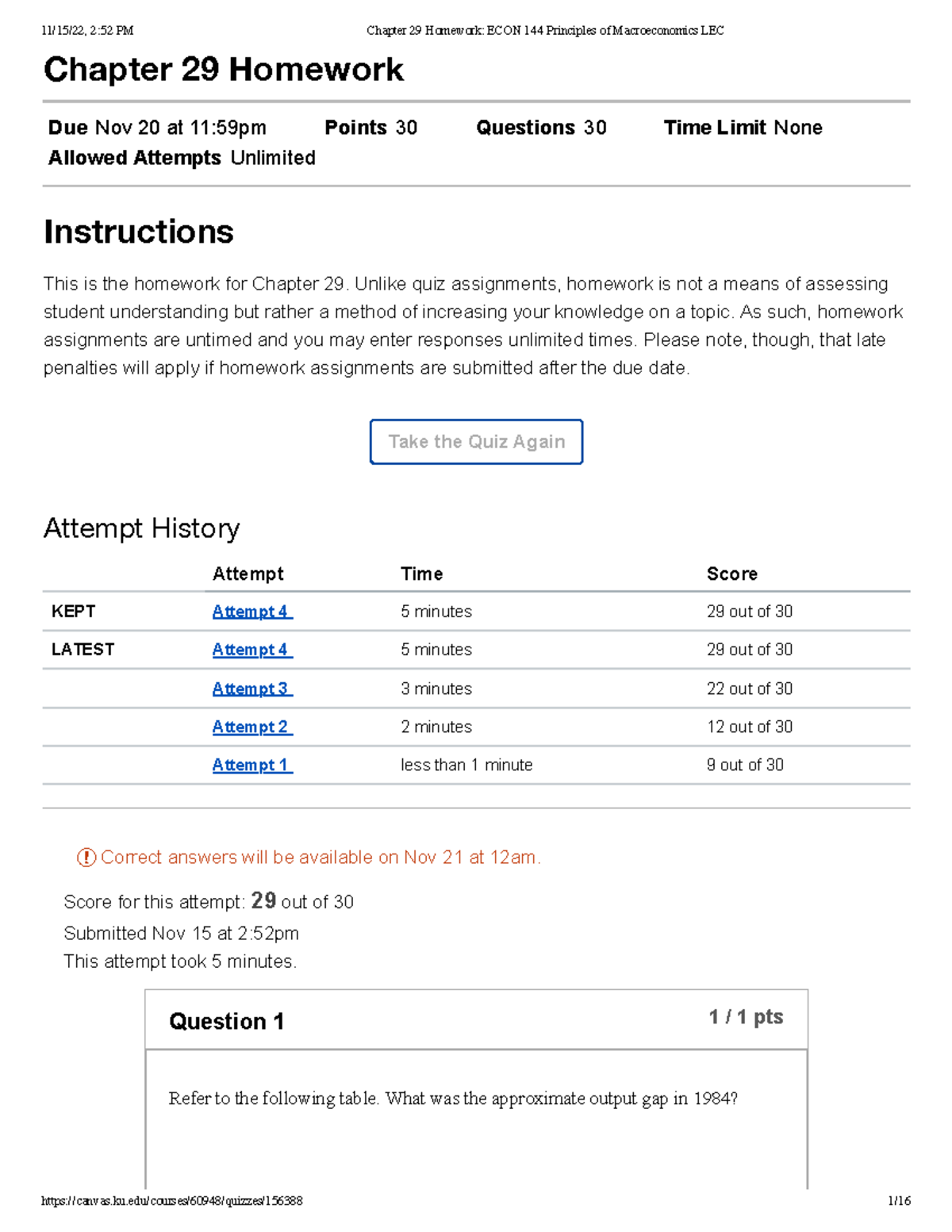Image resolution: width=952 pixels, height=1232 pixels.
Task: Open Attempt 4 link in the LATEST row
Action: [251, 650]
